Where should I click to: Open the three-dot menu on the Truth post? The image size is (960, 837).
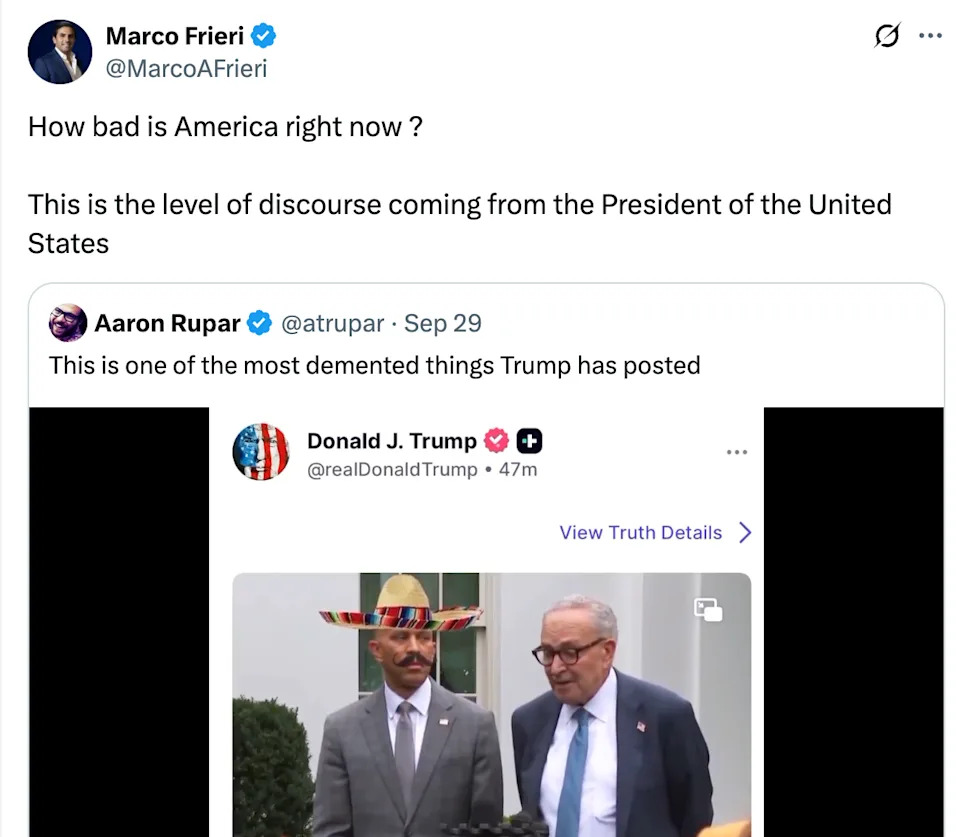(x=737, y=452)
